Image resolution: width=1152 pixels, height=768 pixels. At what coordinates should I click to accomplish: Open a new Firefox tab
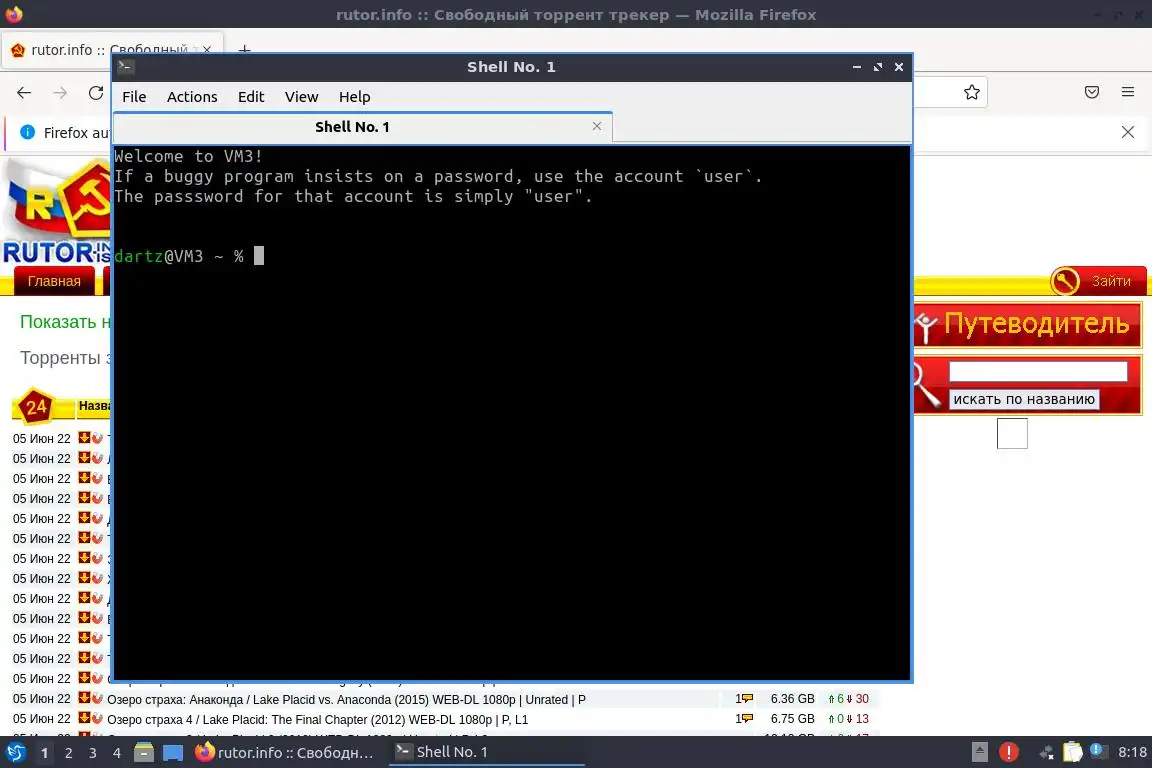245,49
